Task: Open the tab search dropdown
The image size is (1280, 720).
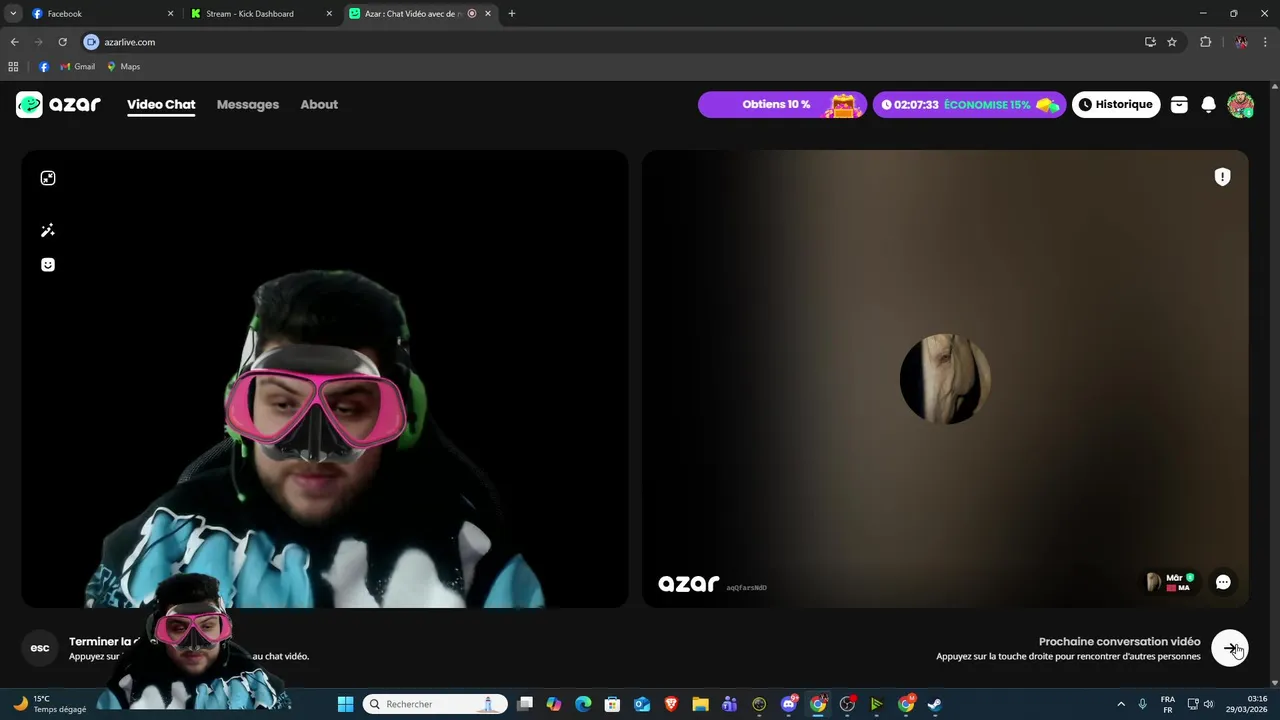Action: [x=13, y=14]
